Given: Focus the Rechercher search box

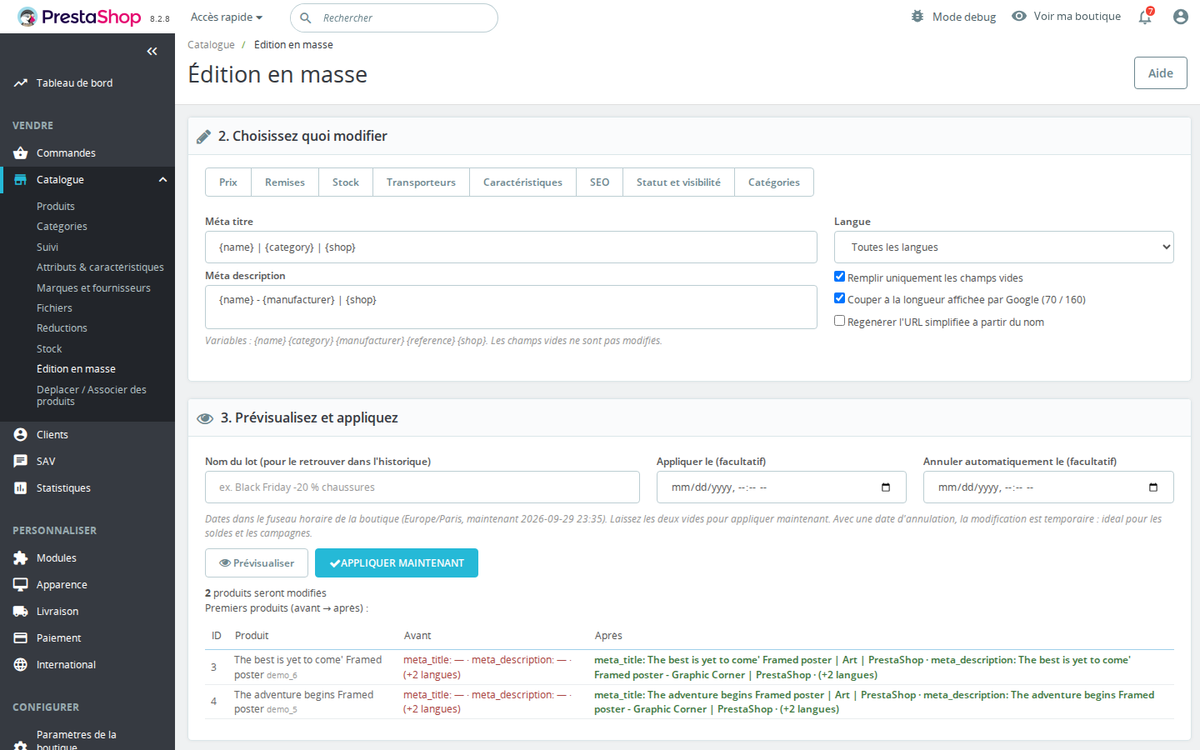Looking at the screenshot, I should [394, 18].
